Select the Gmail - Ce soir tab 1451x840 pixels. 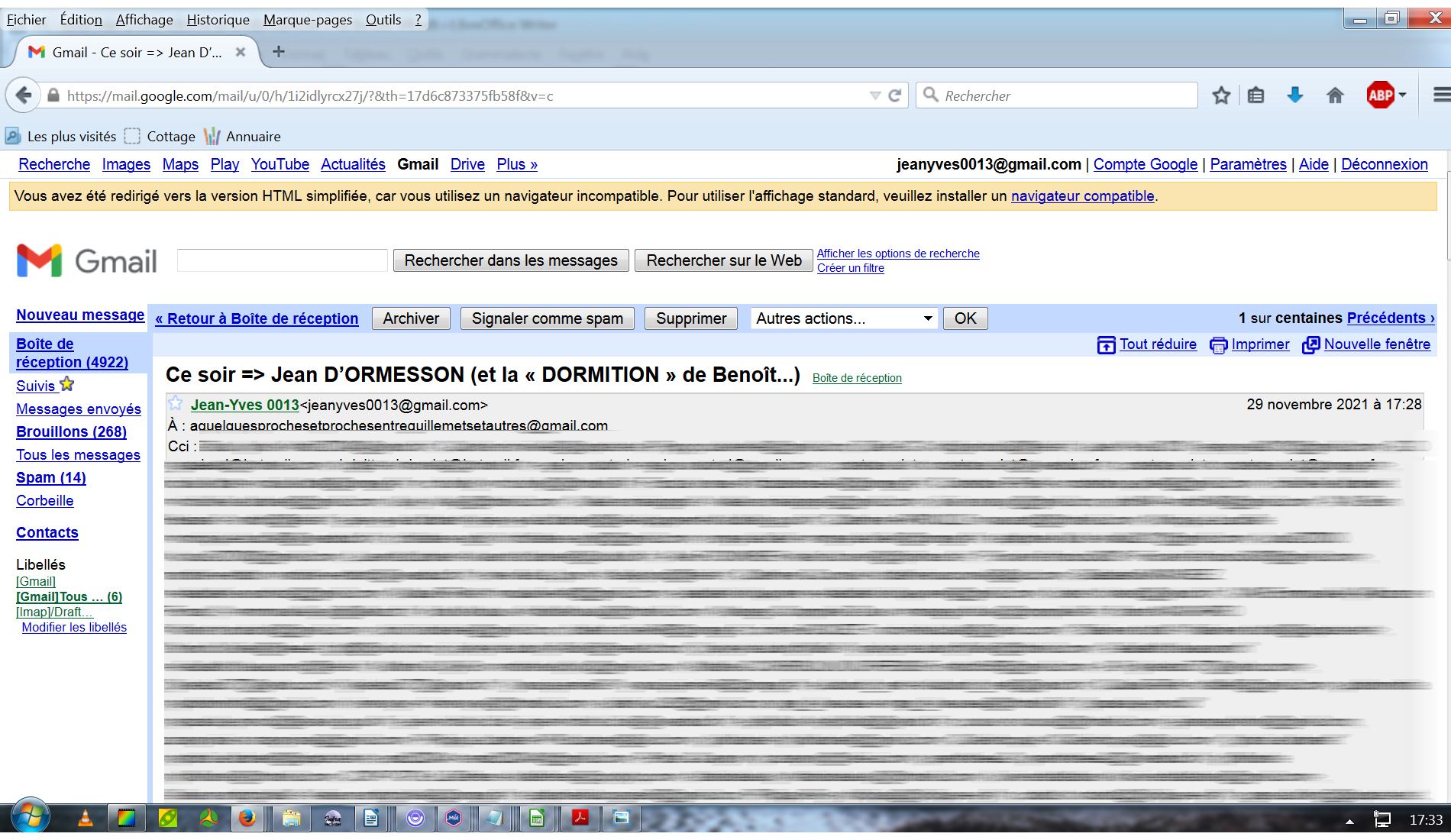coord(137,52)
